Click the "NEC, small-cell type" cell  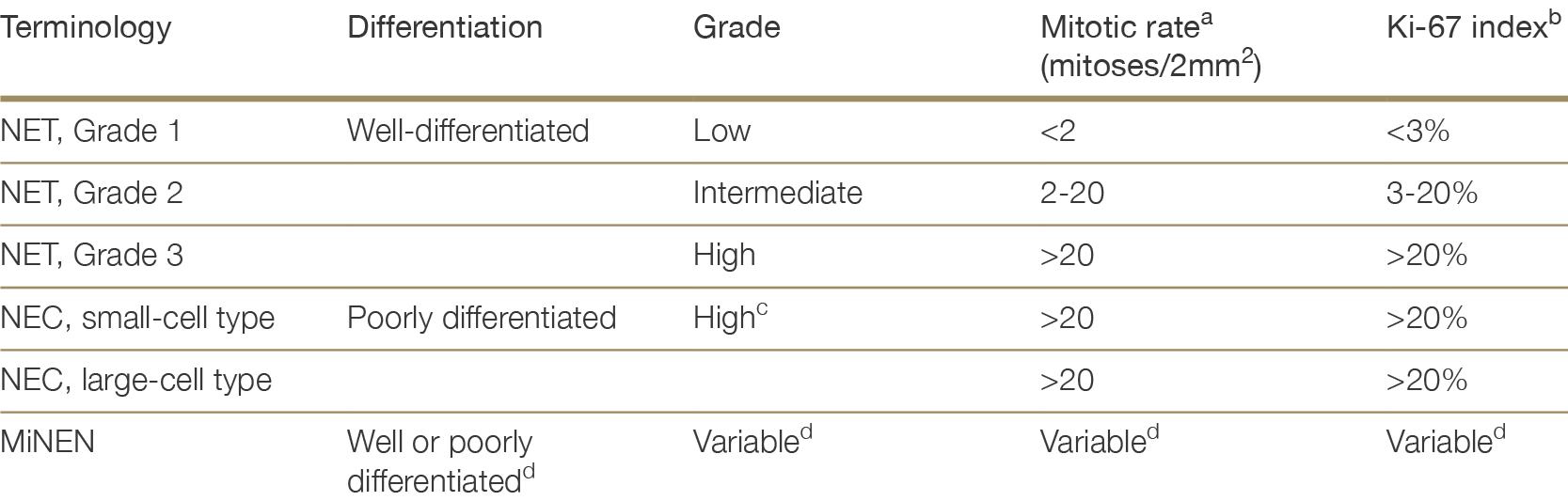(x=137, y=319)
